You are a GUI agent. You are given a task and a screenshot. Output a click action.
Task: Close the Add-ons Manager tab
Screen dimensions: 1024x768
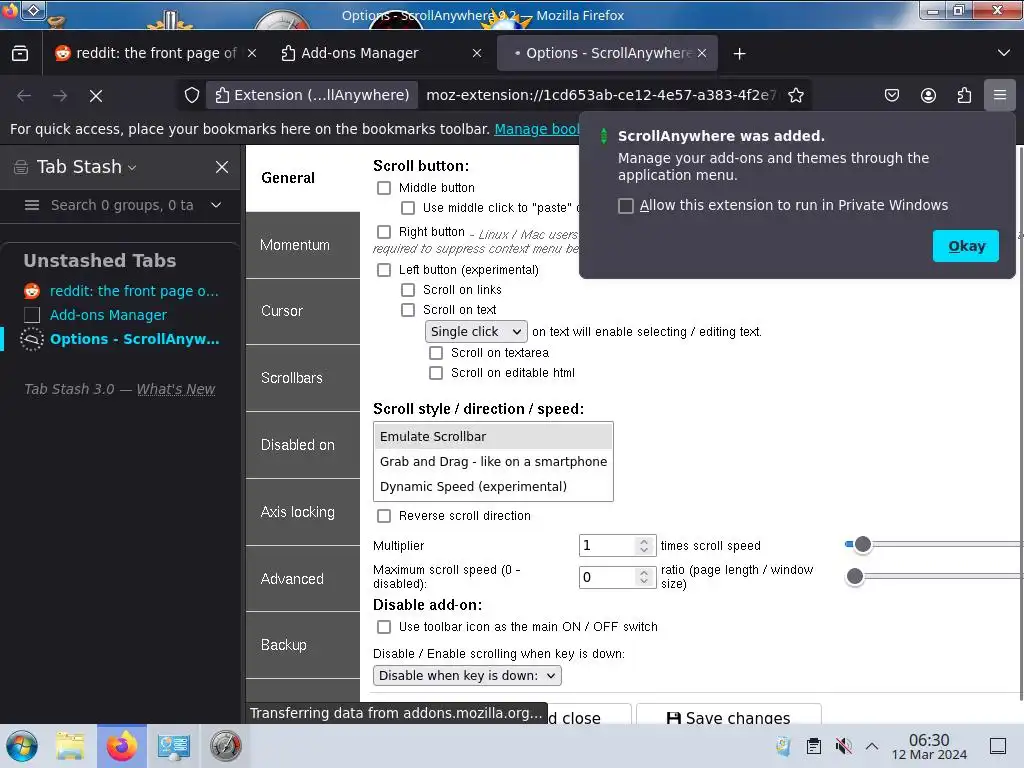point(477,54)
